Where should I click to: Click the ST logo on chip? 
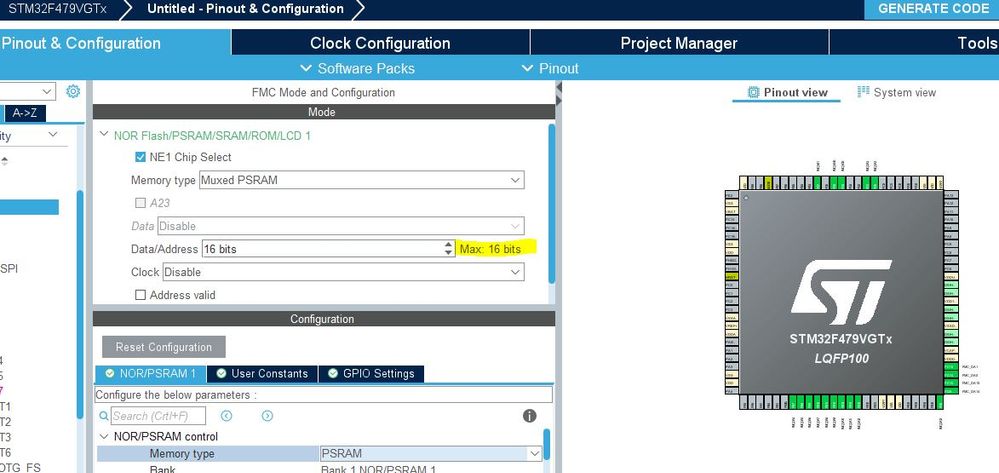pos(841,292)
